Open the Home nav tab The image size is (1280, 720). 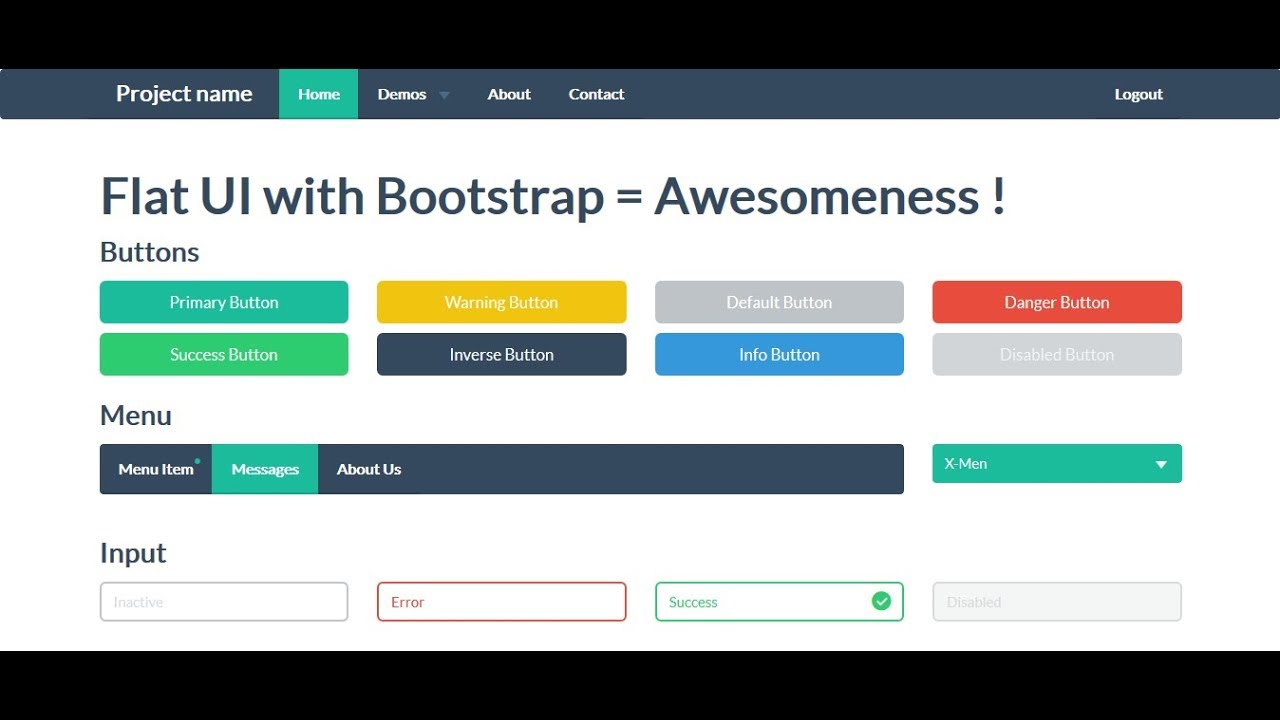click(x=319, y=94)
